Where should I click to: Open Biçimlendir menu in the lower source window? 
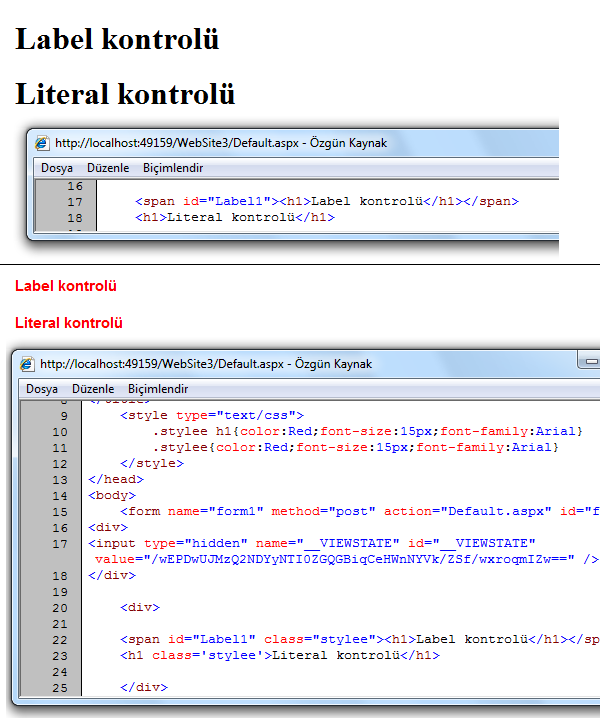coord(158,389)
